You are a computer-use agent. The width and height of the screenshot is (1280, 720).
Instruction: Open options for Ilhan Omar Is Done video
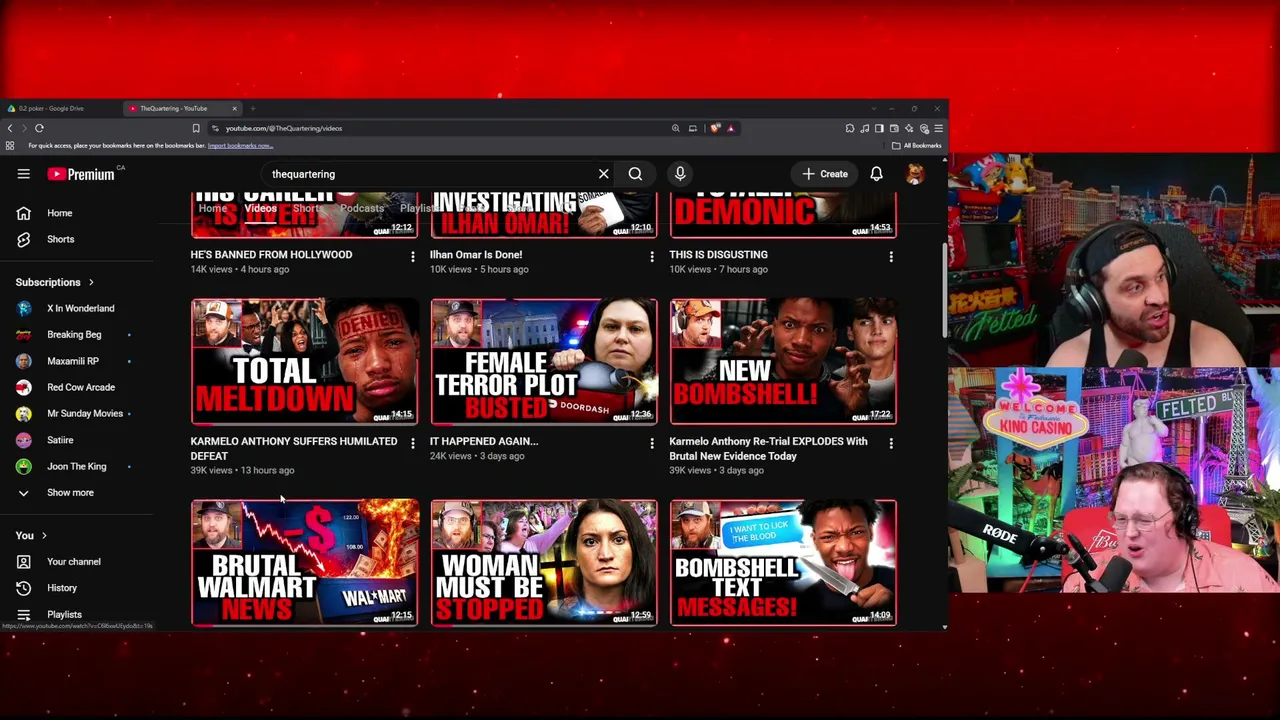(x=652, y=257)
